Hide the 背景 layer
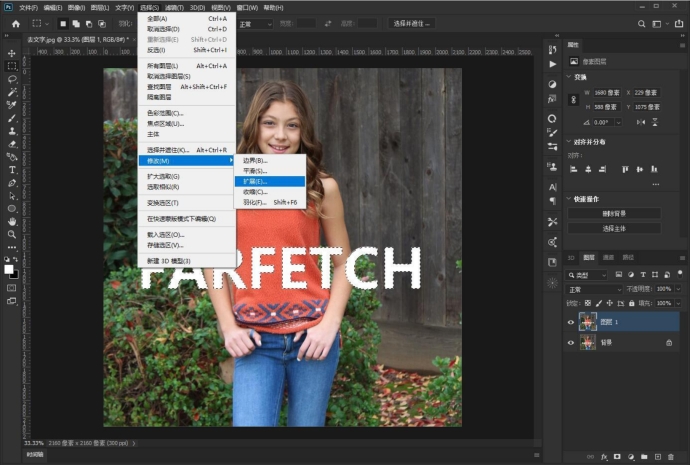The width and height of the screenshot is (690, 465). coord(571,343)
